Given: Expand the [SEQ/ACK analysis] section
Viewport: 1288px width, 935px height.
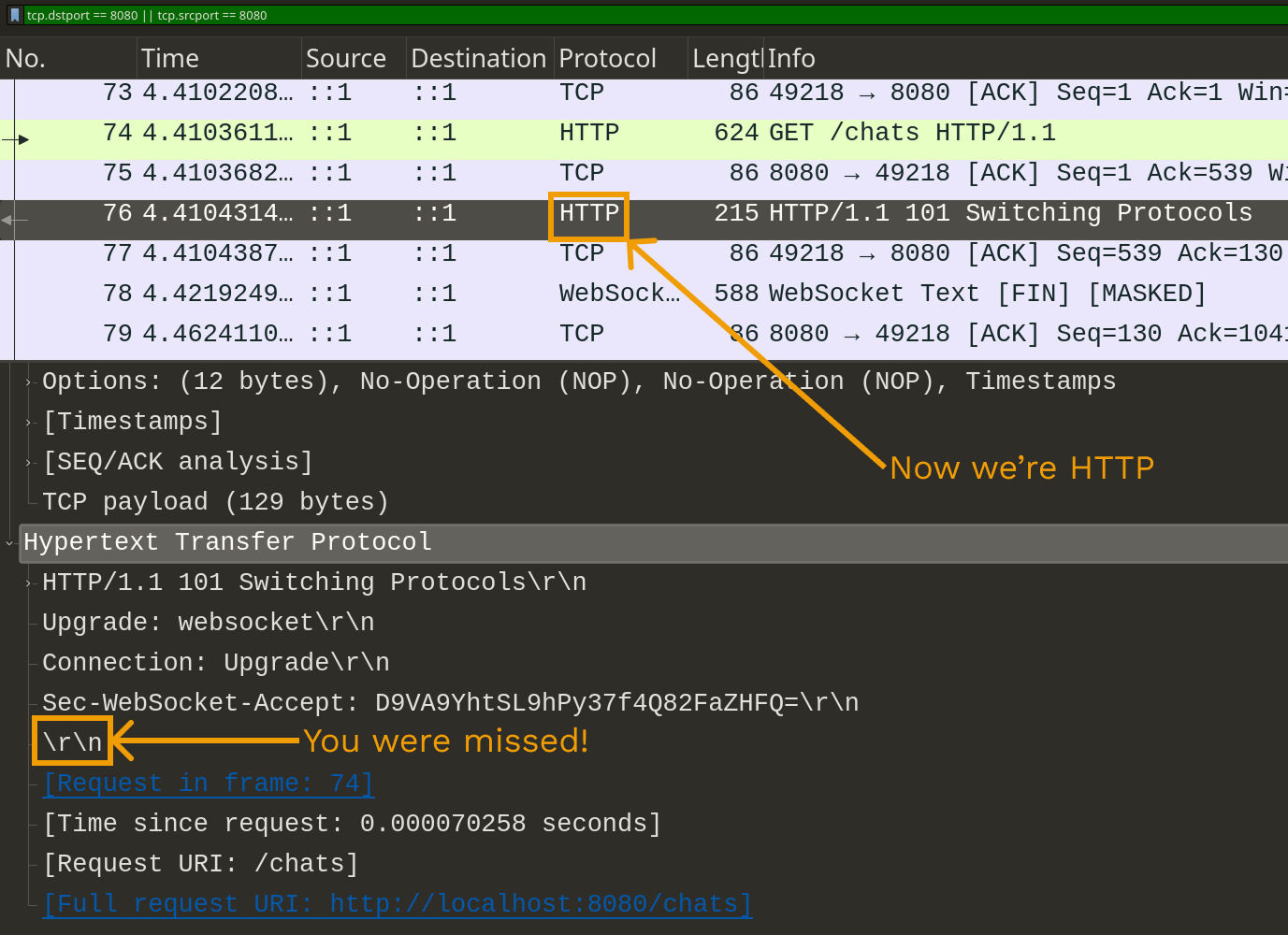Looking at the screenshot, I should [x=27, y=461].
